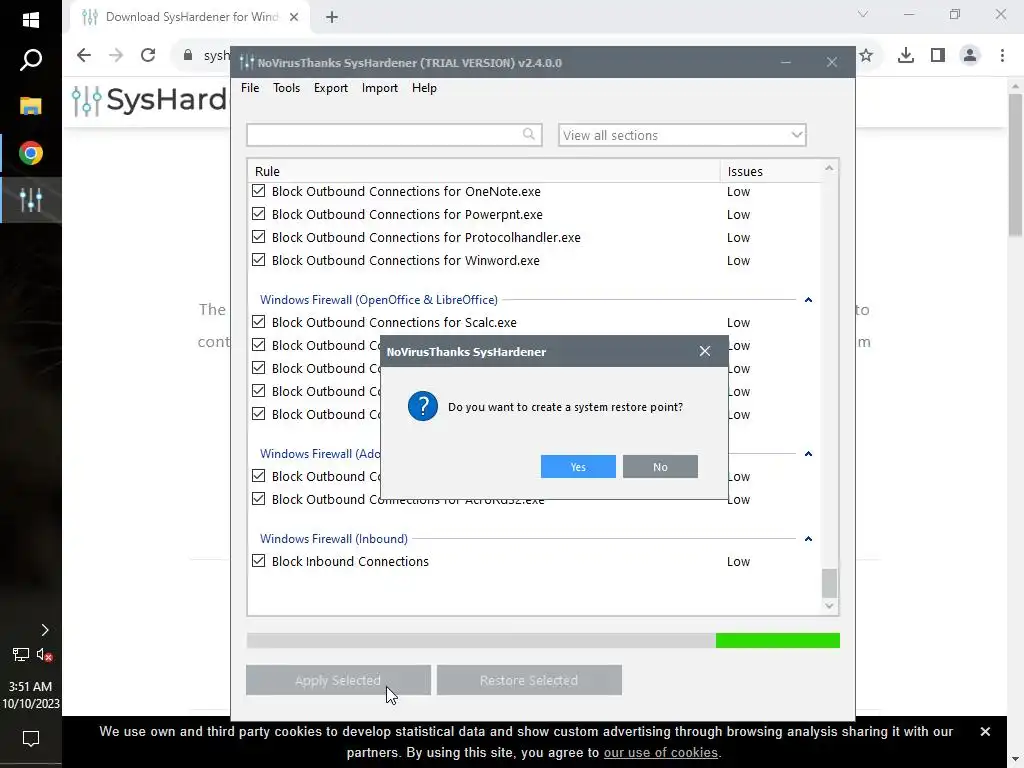The image size is (1024, 768).
Task: Click the lock icon in address bar
Action: (188, 55)
